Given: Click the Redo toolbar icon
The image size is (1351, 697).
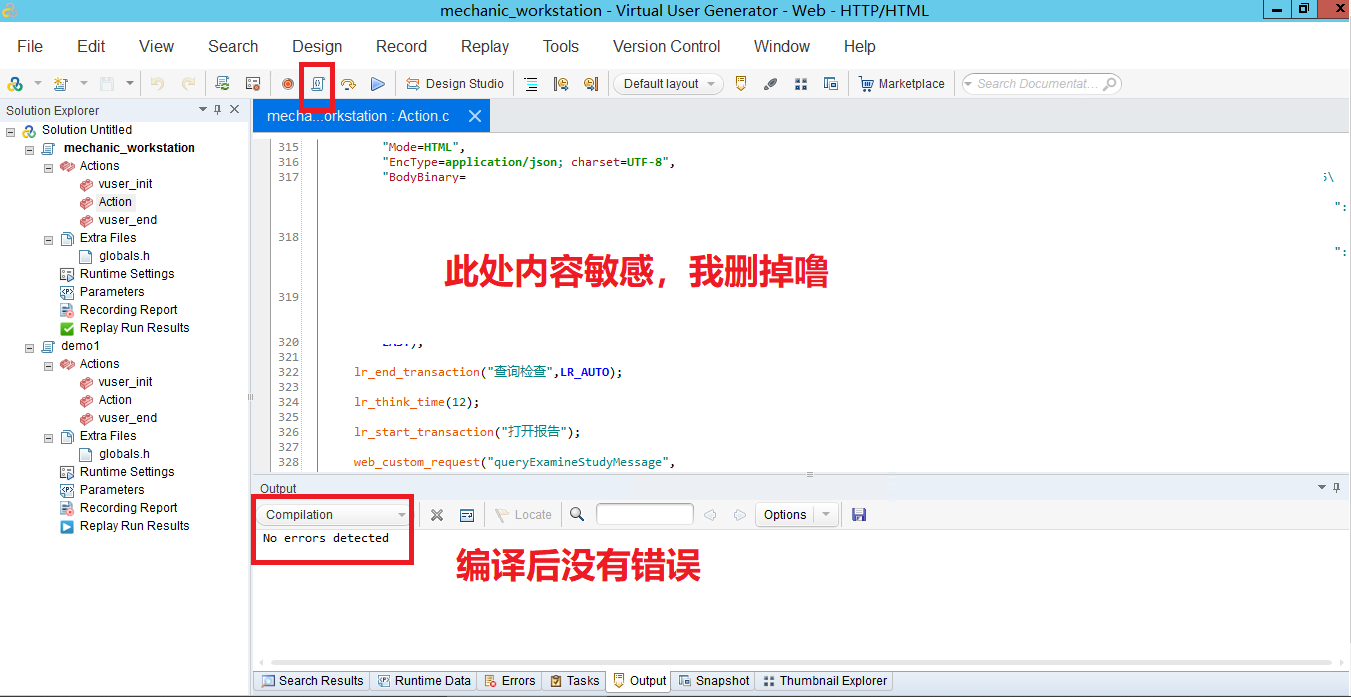Looking at the screenshot, I should [188, 84].
